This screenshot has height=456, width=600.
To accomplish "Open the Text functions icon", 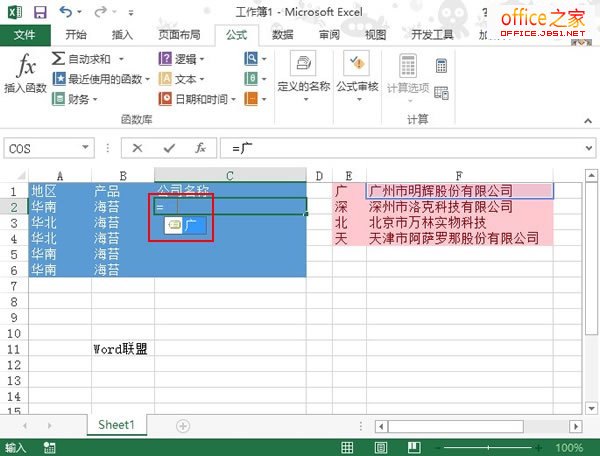I will (x=165, y=79).
